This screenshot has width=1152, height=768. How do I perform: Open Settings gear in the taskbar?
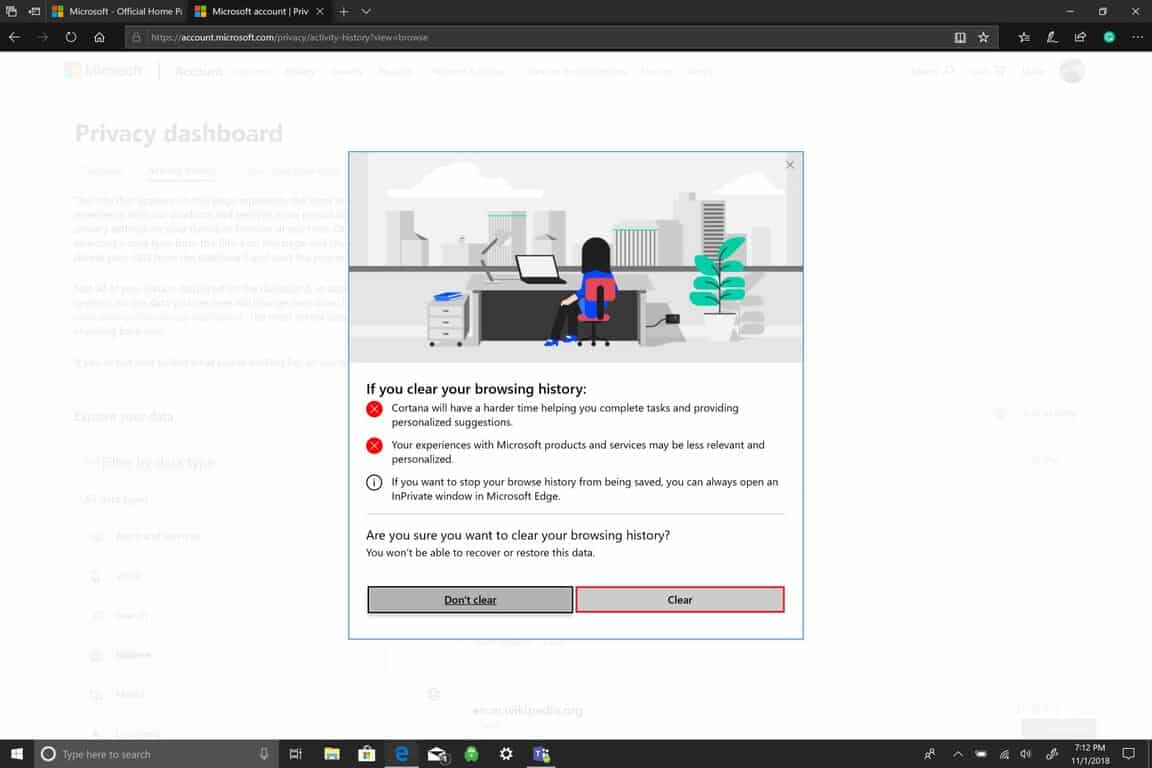pyautogui.click(x=506, y=754)
